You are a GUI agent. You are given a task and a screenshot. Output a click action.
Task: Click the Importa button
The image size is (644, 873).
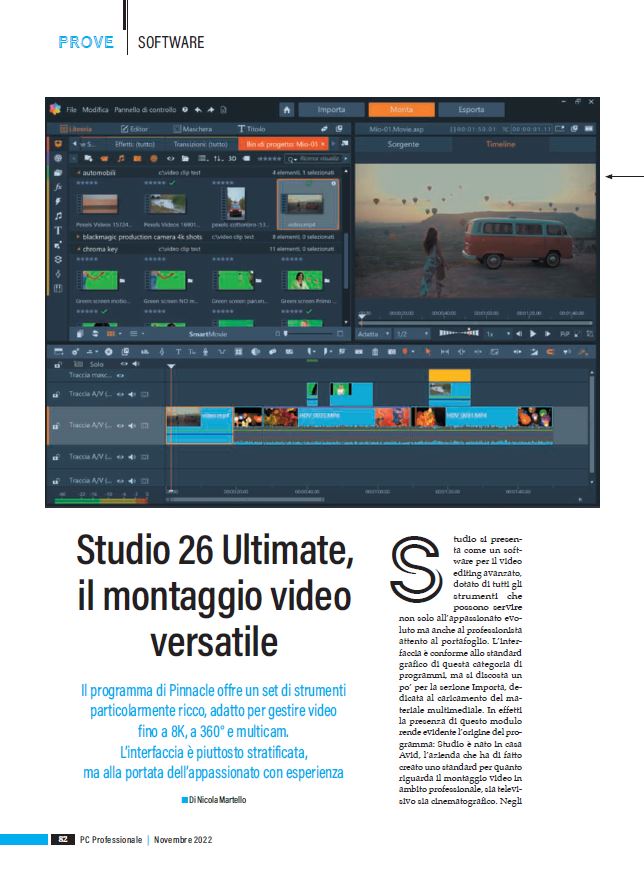331,110
